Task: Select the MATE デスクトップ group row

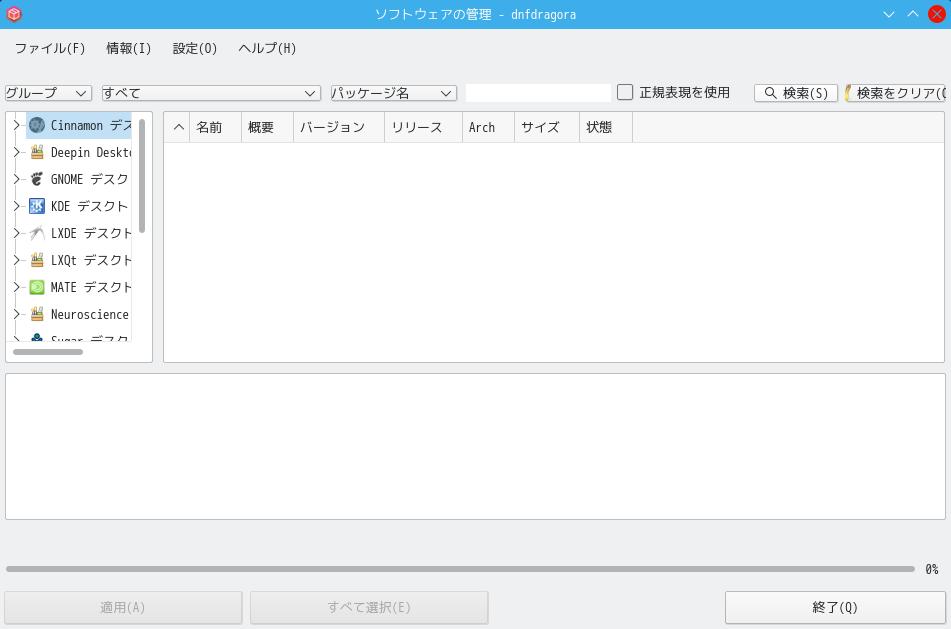Action: [x=78, y=287]
